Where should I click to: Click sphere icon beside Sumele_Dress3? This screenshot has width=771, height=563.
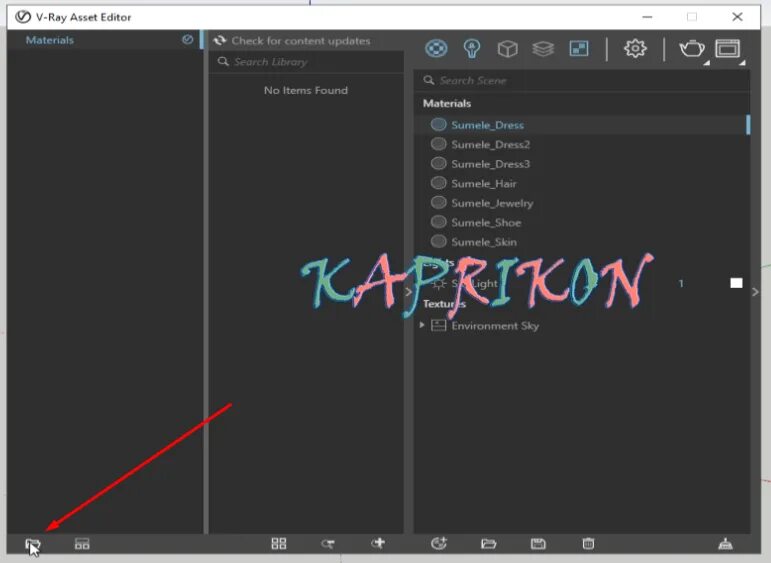(438, 164)
